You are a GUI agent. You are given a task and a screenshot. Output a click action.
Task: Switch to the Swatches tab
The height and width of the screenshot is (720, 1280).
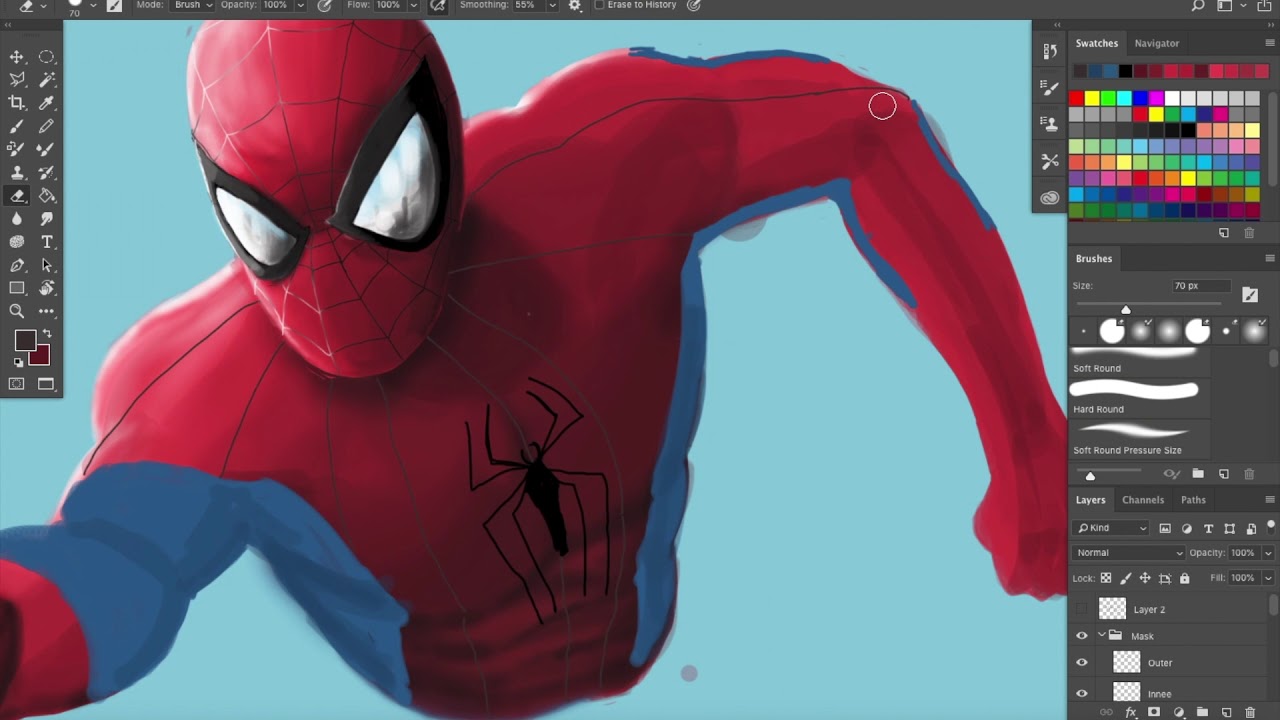tap(1097, 43)
